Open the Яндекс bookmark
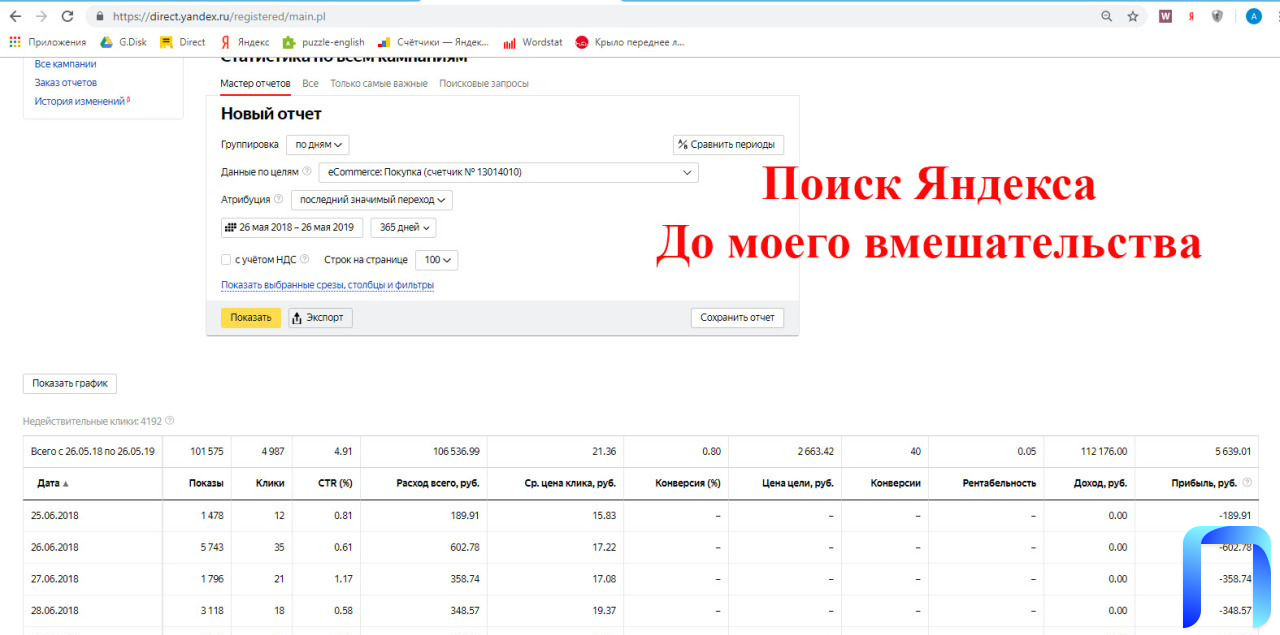1280x635 pixels. pyautogui.click(x=245, y=42)
